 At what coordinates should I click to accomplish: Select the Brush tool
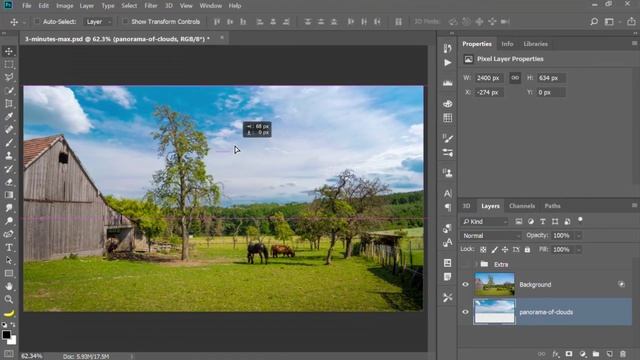click(9, 143)
